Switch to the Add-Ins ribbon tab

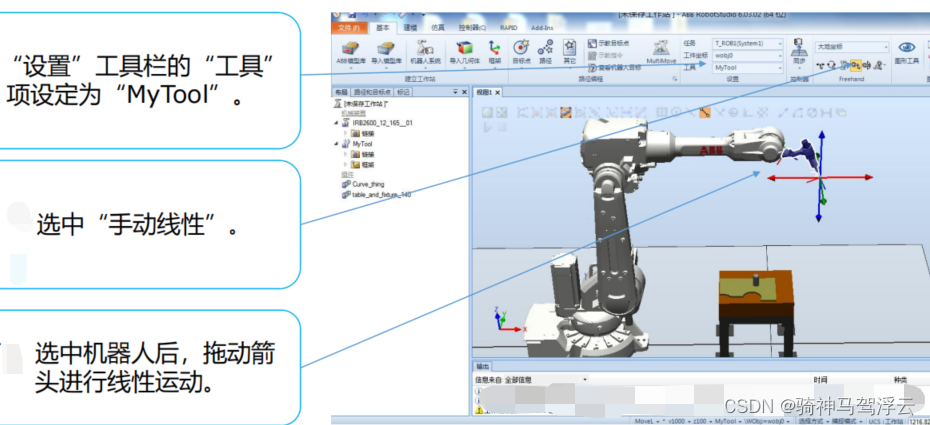click(541, 28)
